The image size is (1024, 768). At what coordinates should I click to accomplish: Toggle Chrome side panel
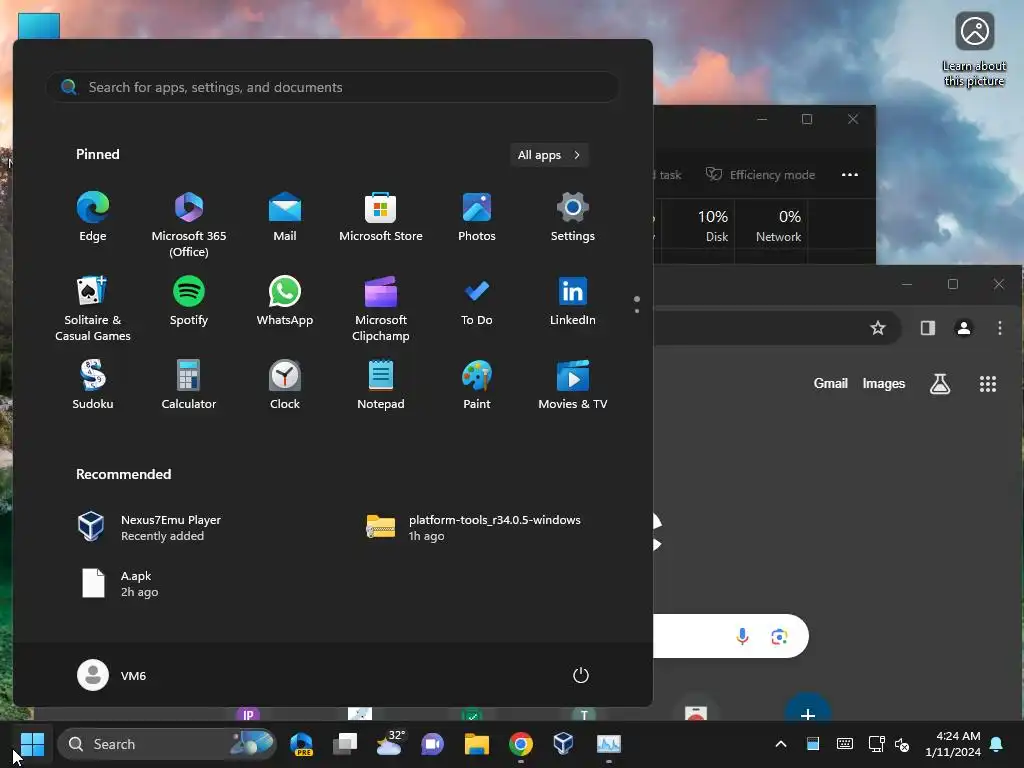[x=928, y=328]
